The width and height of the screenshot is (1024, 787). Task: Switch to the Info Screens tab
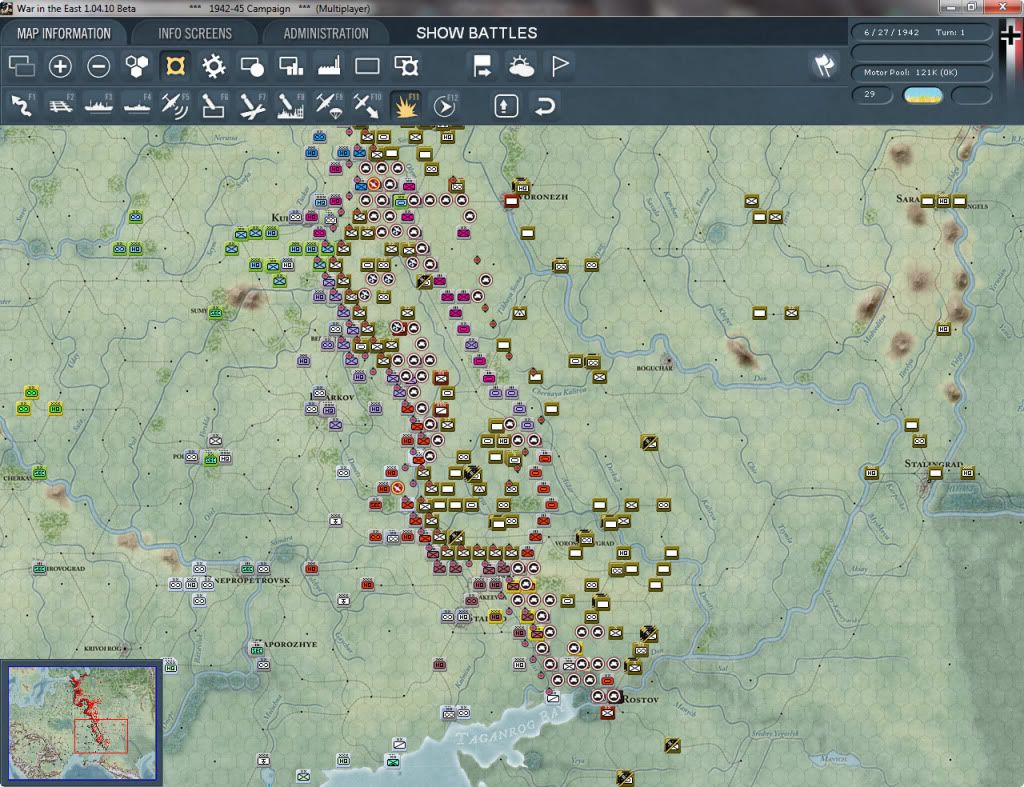[195, 33]
